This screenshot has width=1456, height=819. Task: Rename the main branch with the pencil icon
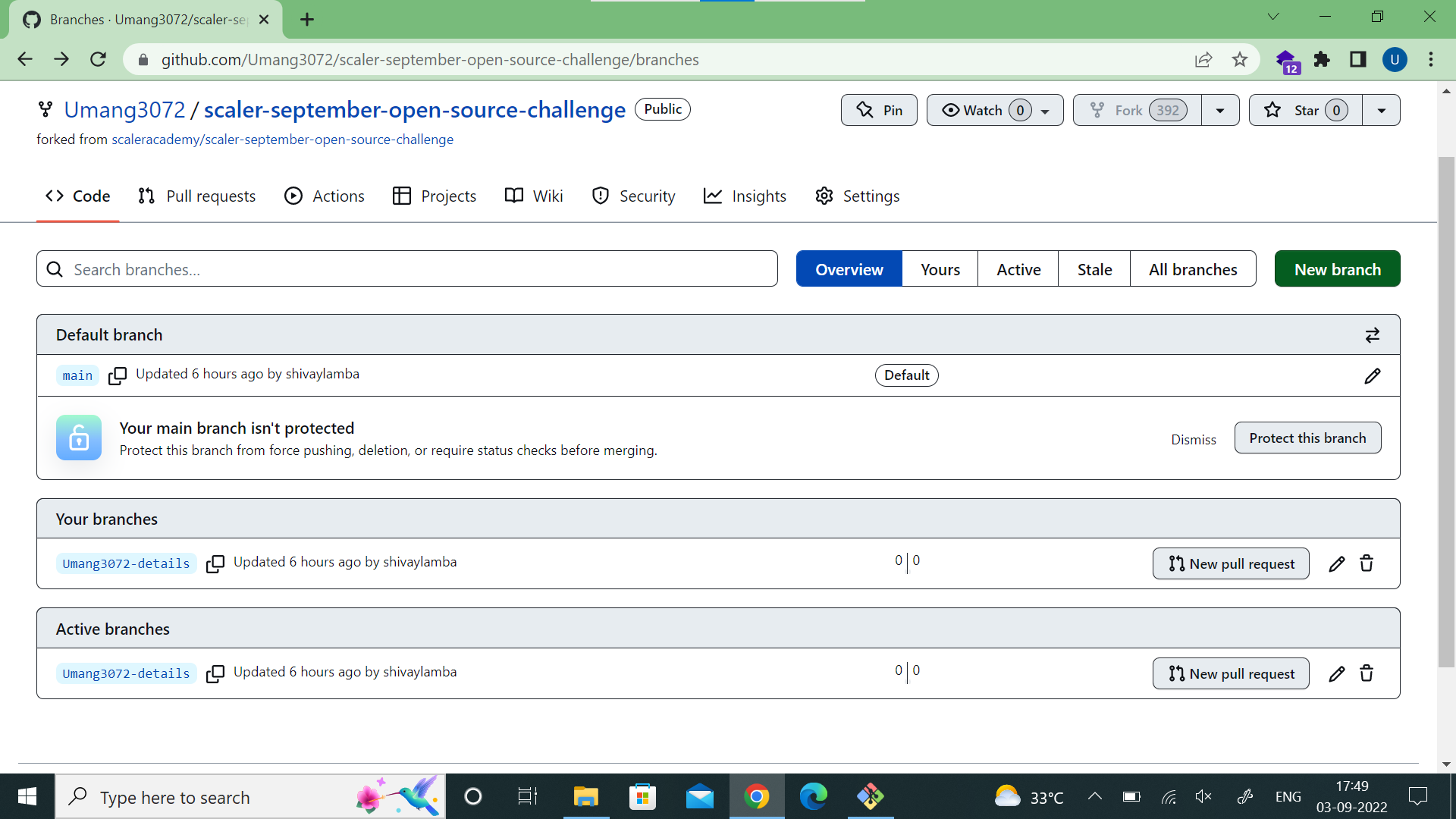coord(1373,375)
